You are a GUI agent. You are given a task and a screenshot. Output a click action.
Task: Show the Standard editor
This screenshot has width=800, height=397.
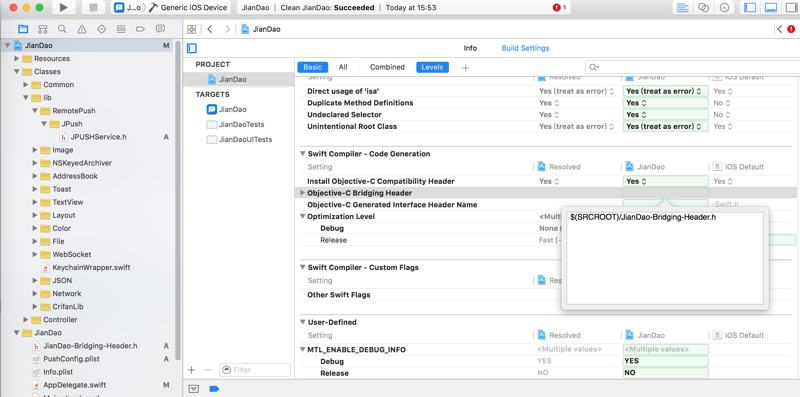coord(682,8)
